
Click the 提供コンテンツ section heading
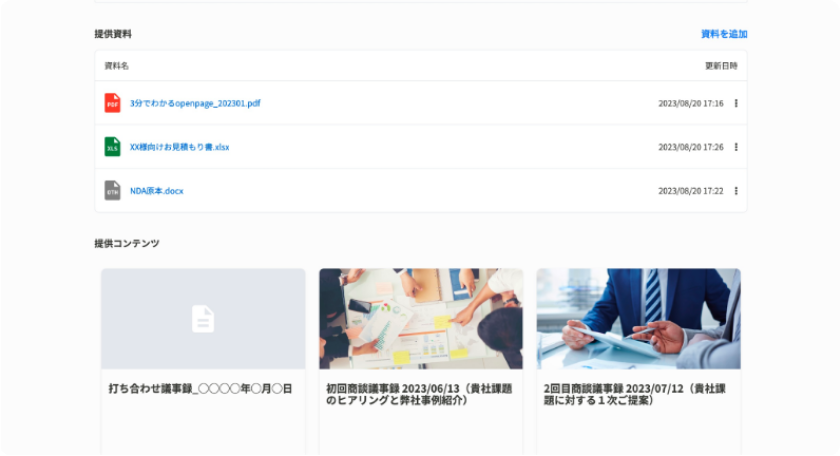(127, 243)
